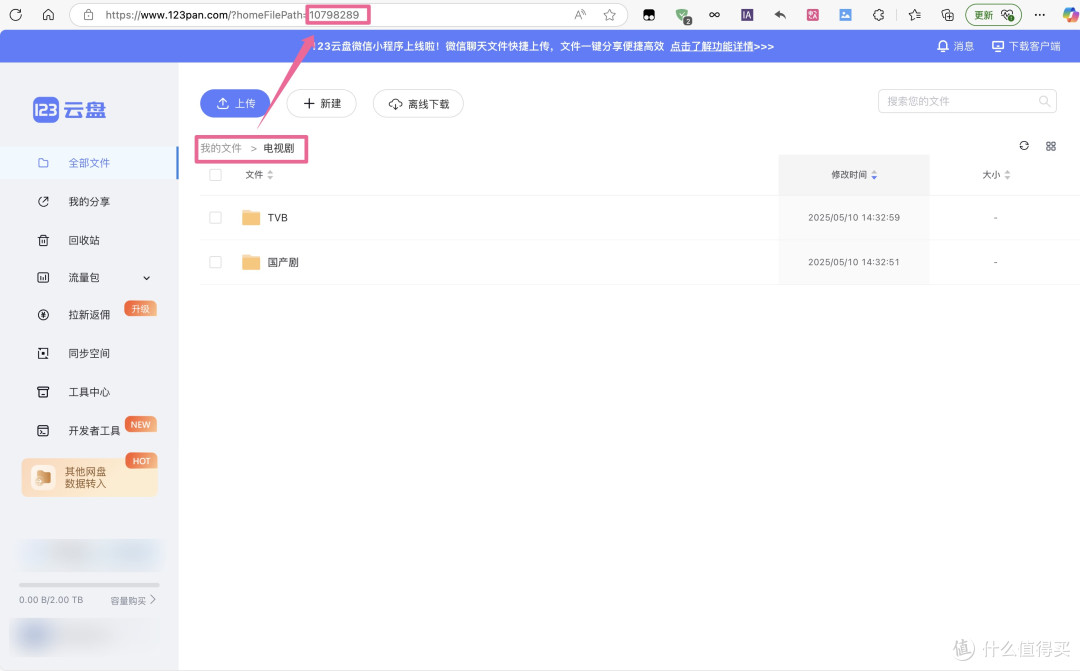Expand the 流量包 chevron
Viewport: 1080px width, 671px height.
tap(147, 278)
